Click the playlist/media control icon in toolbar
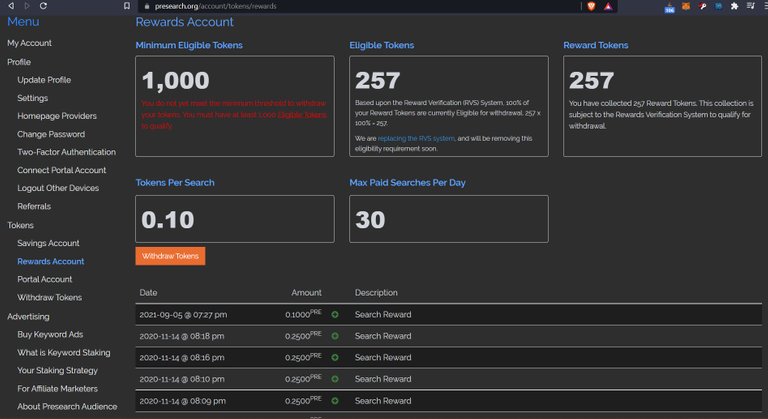The width and height of the screenshot is (768, 419). tap(750, 6)
